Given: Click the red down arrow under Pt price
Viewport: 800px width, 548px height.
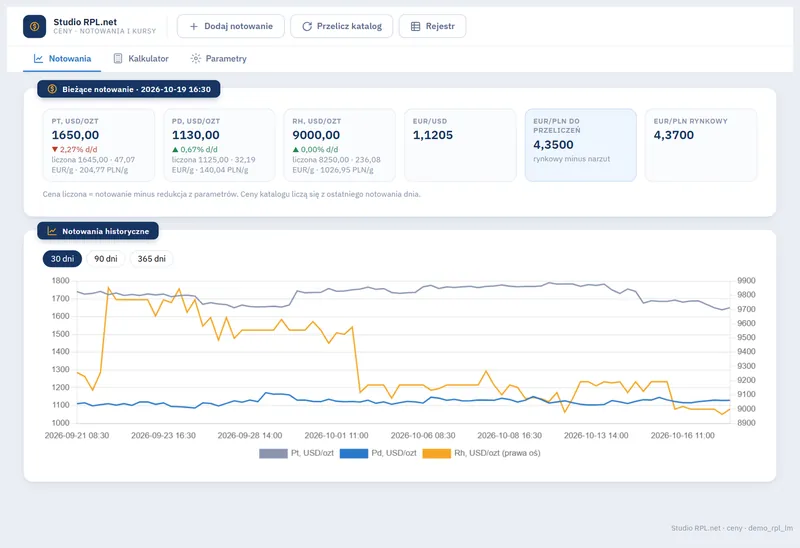Looking at the screenshot, I should [x=55, y=150].
